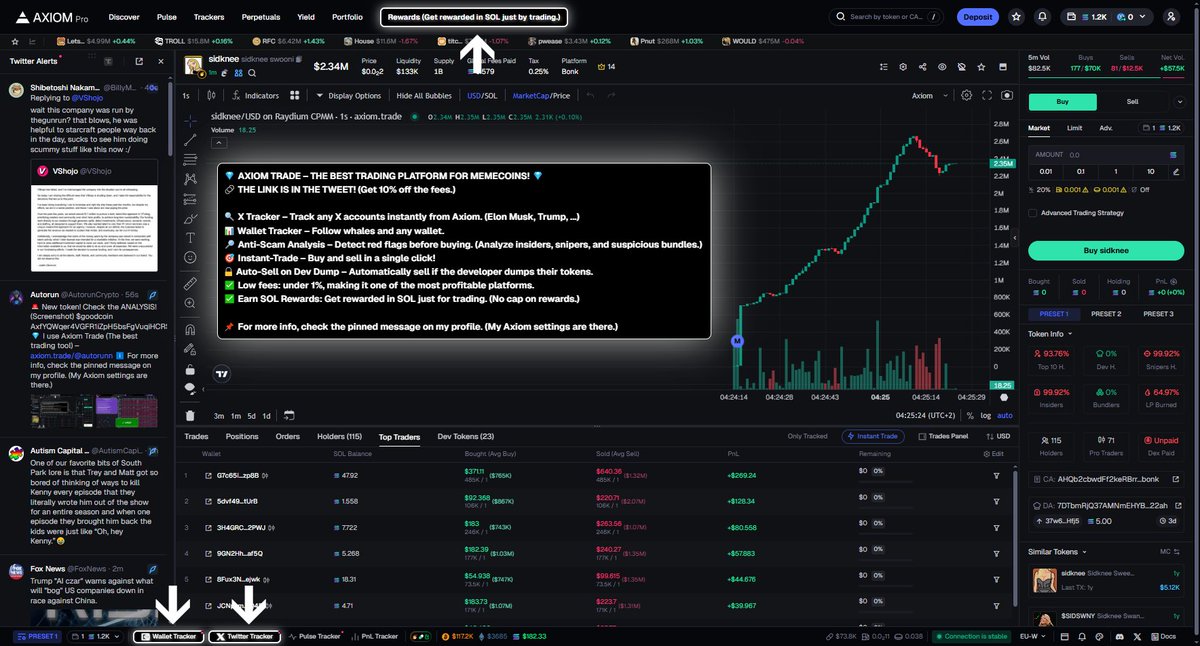Remove drawings with the trash icon
Image resolution: width=1200 pixels, height=646 pixels.
coord(190,415)
